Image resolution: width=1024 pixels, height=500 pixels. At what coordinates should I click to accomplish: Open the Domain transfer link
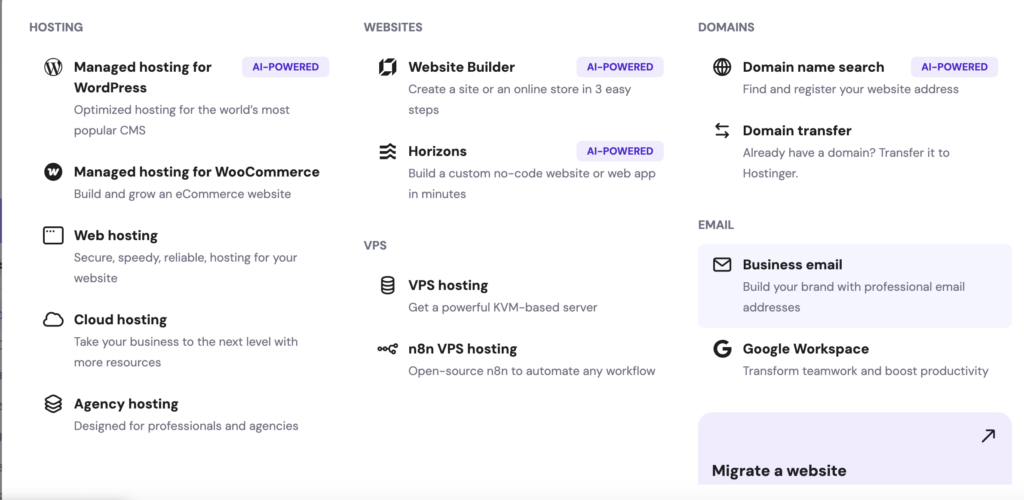click(855, 151)
